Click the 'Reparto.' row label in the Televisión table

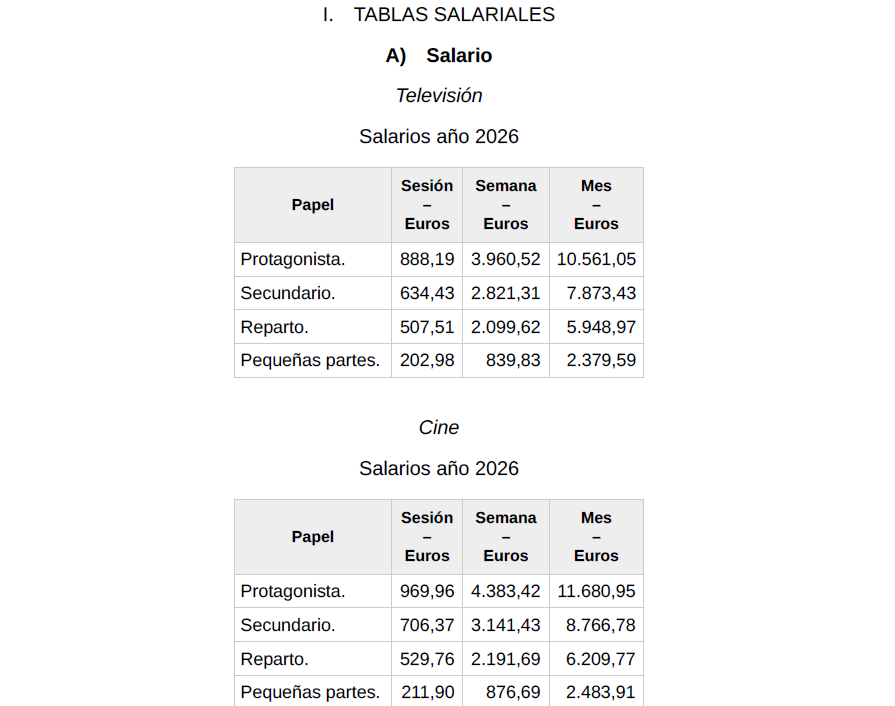275,327
